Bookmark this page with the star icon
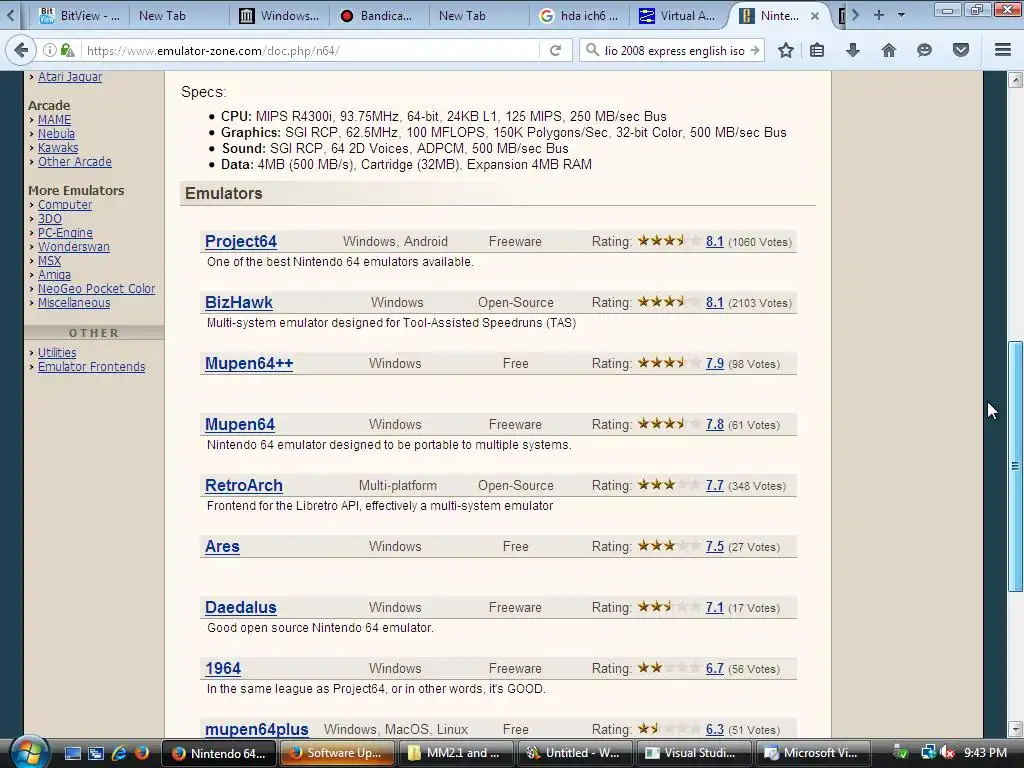 point(786,50)
